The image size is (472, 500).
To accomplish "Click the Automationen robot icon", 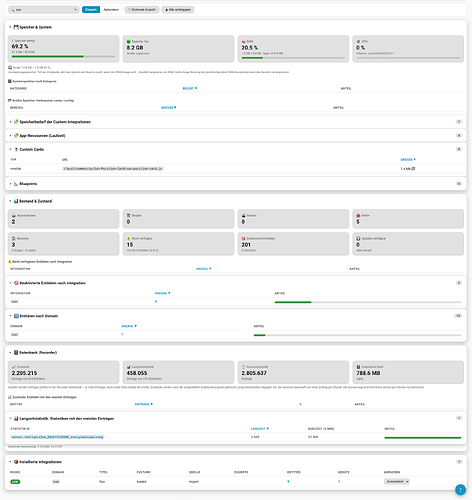I will tap(14, 215).
